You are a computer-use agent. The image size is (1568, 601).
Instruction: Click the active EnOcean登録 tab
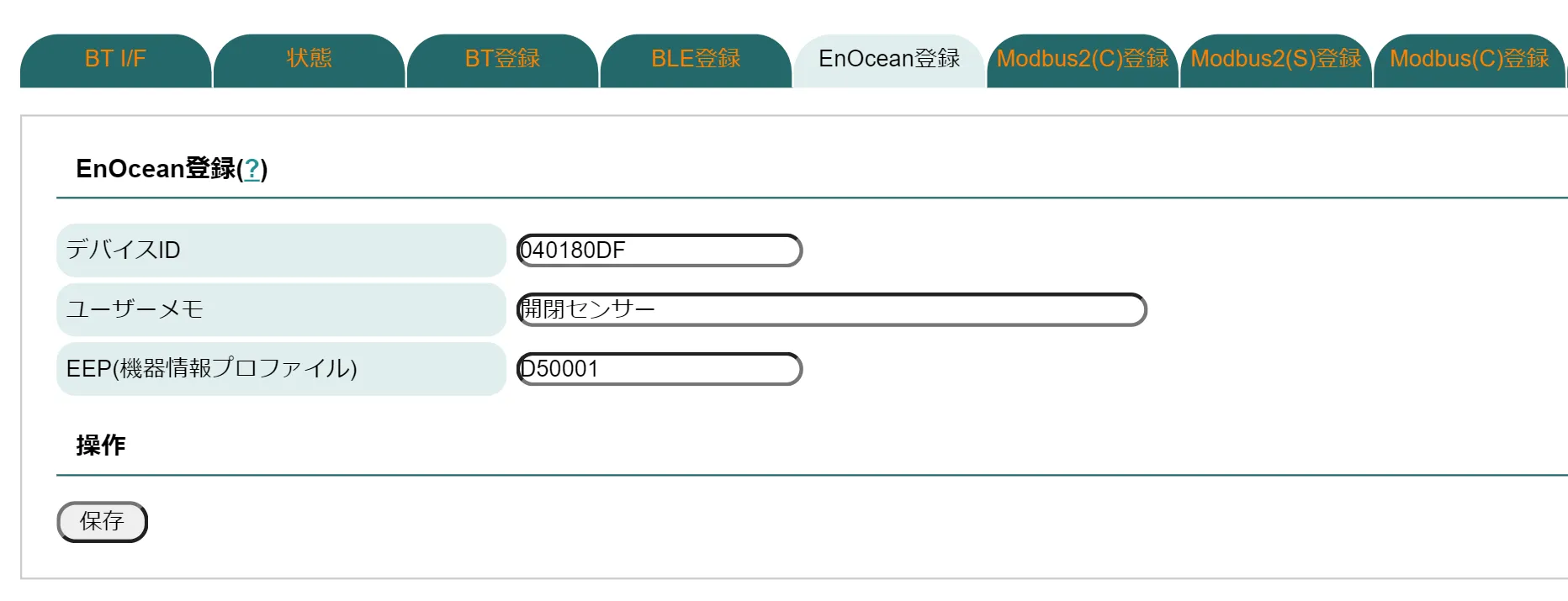click(x=889, y=59)
